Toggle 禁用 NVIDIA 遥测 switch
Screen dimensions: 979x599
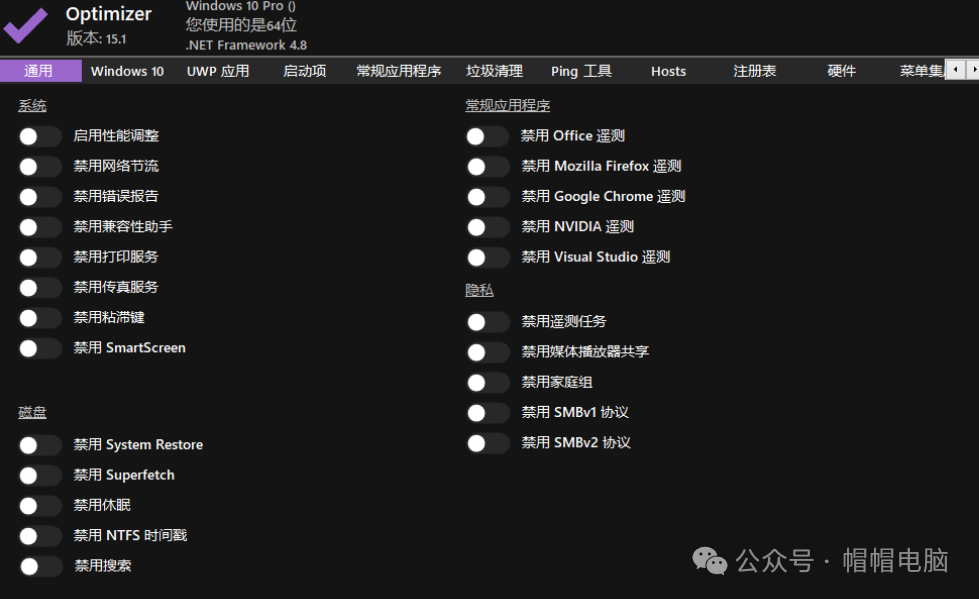pos(488,227)
